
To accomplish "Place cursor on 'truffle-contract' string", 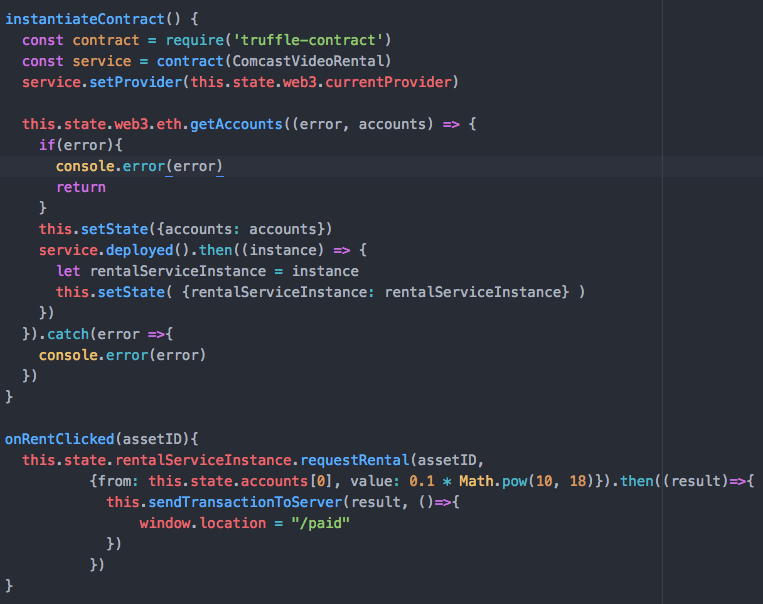I will tap(322, 40).
